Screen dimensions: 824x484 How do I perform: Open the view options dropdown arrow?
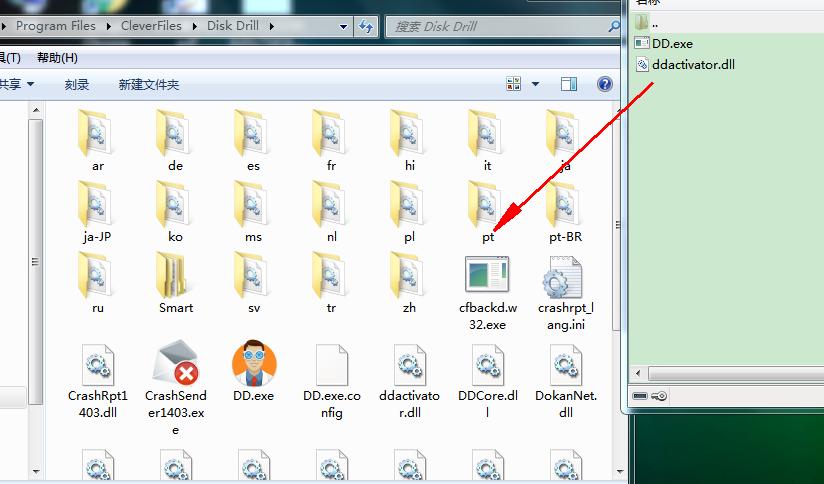coord(535,84)
